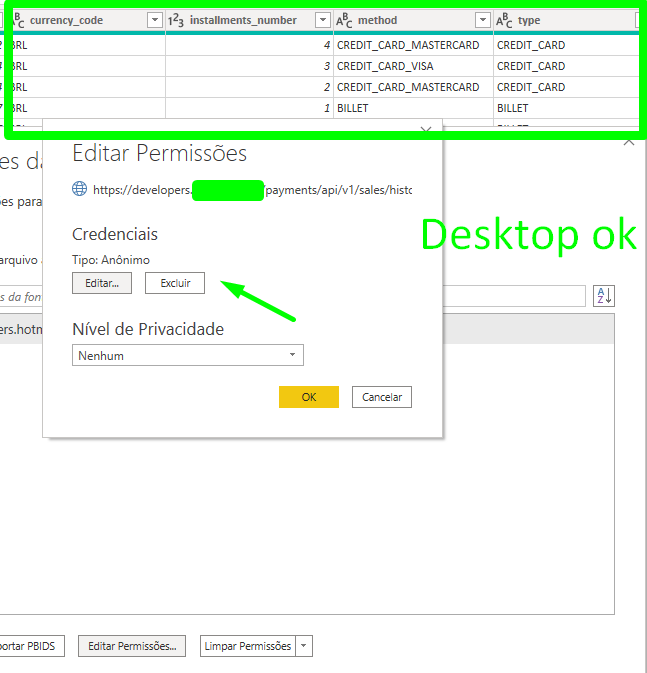Select CREDIT_CARD type cell in VISA row

point(567,66)
